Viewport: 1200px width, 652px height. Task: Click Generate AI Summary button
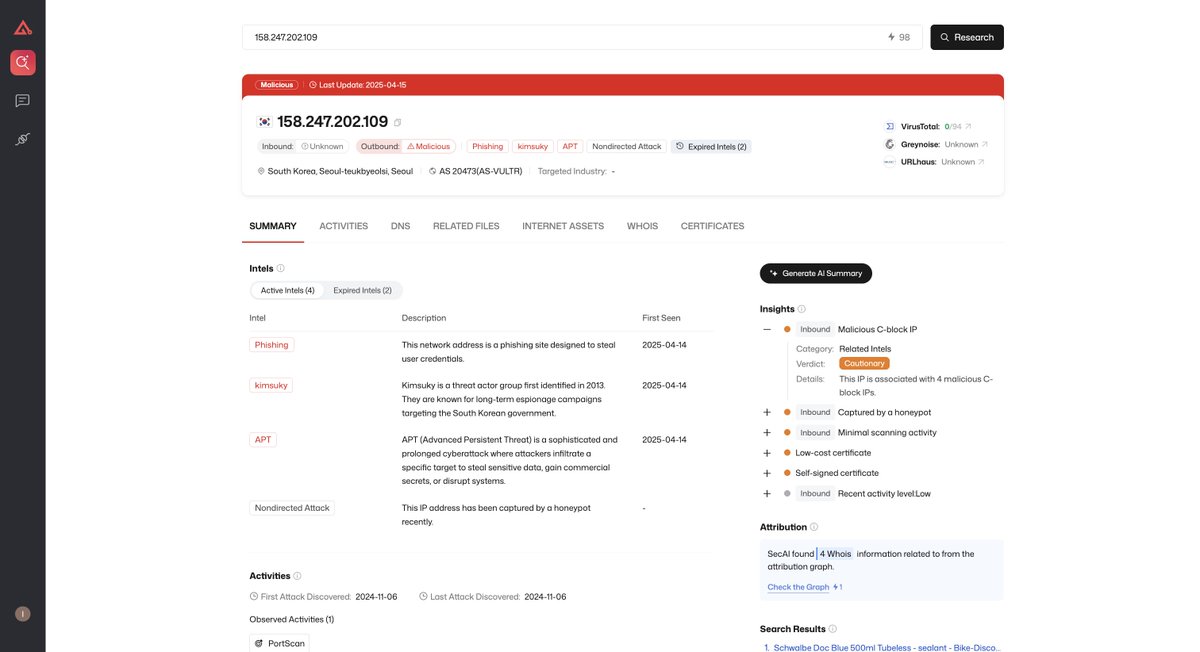tap(816, 273)
